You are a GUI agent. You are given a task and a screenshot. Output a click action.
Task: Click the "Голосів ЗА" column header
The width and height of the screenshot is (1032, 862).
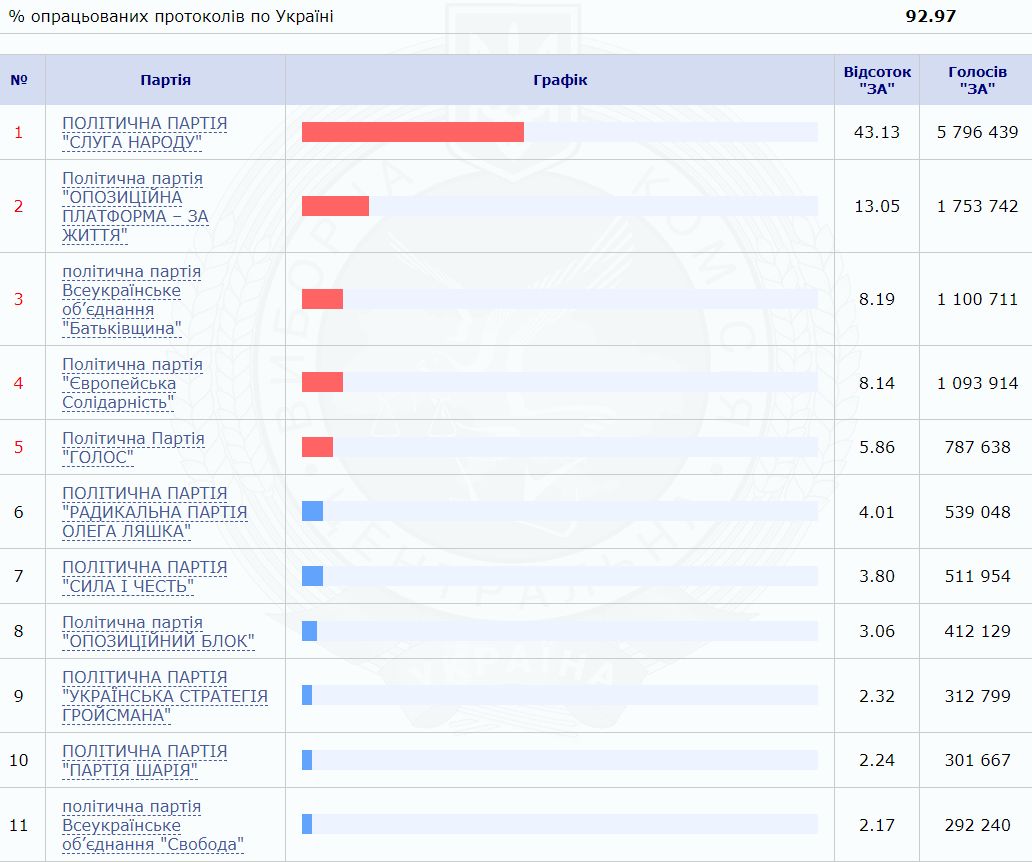[x=977, y=80]
